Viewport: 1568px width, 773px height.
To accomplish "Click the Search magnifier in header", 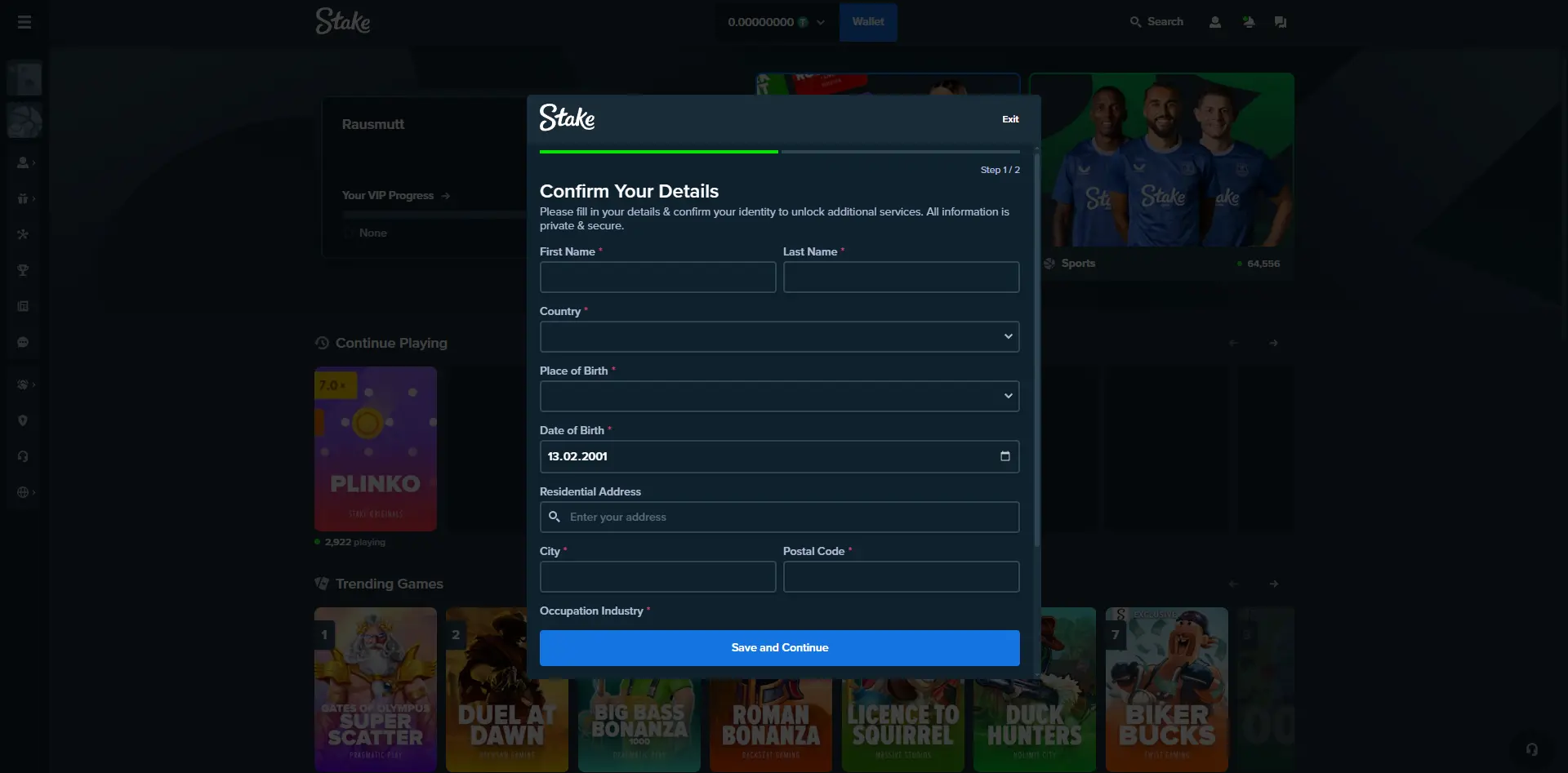I will [x=1135, y=22].
